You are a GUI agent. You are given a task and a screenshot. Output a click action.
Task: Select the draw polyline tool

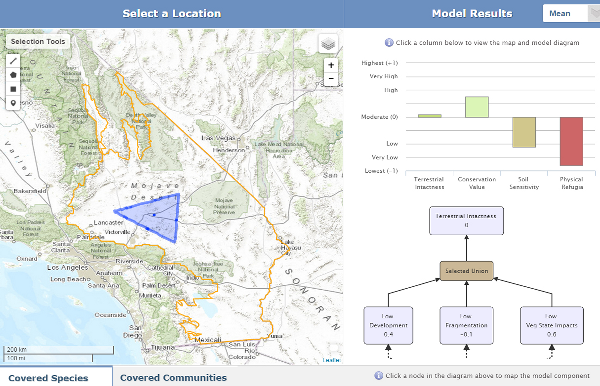tap(13, 61)
